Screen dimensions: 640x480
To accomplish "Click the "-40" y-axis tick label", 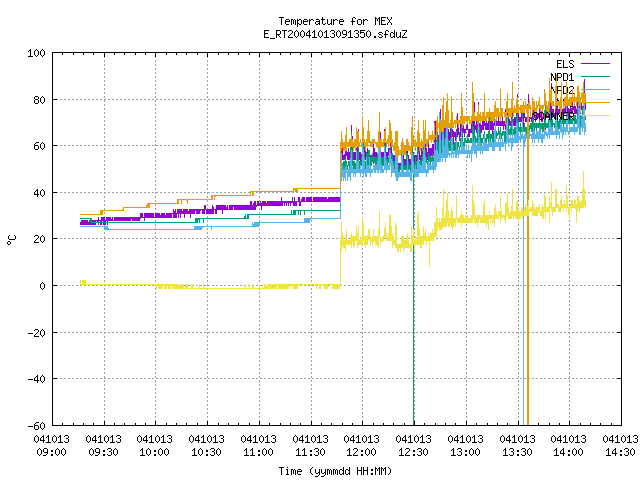I will tap(36, 379).
